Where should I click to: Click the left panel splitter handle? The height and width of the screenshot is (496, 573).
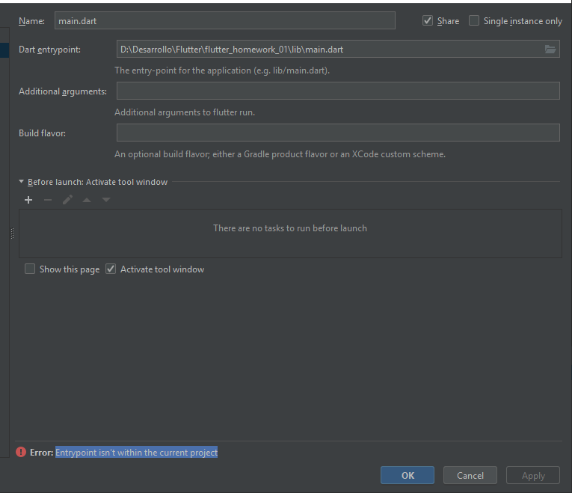pos(12,234)
